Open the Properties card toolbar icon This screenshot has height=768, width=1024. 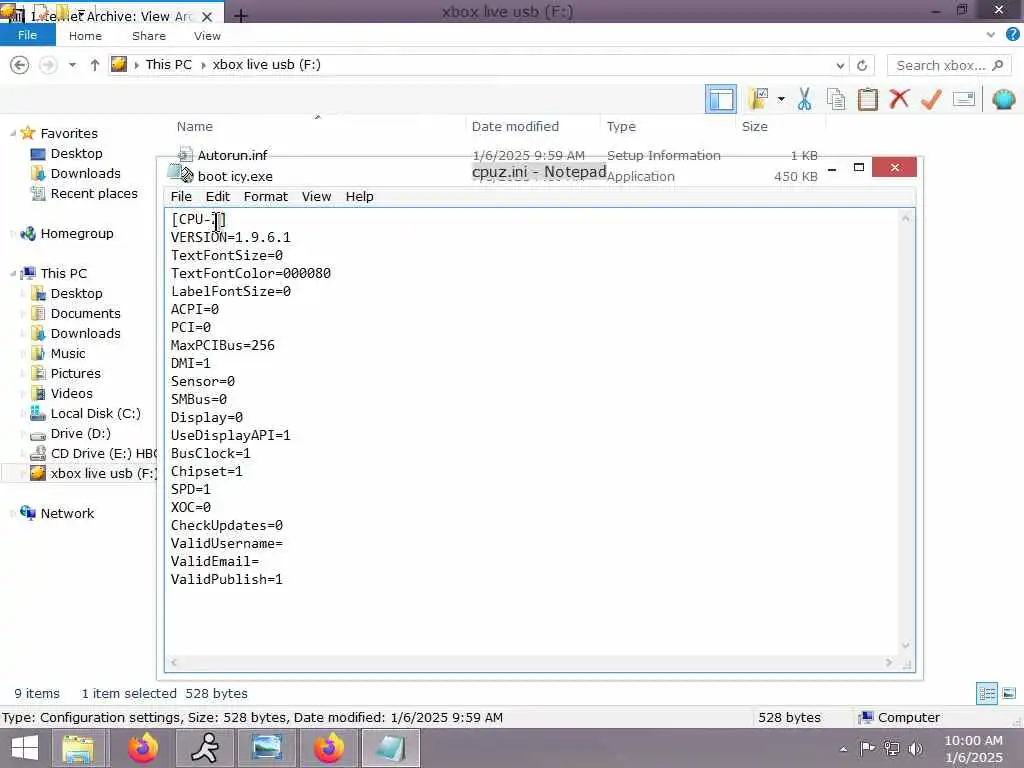964,99
